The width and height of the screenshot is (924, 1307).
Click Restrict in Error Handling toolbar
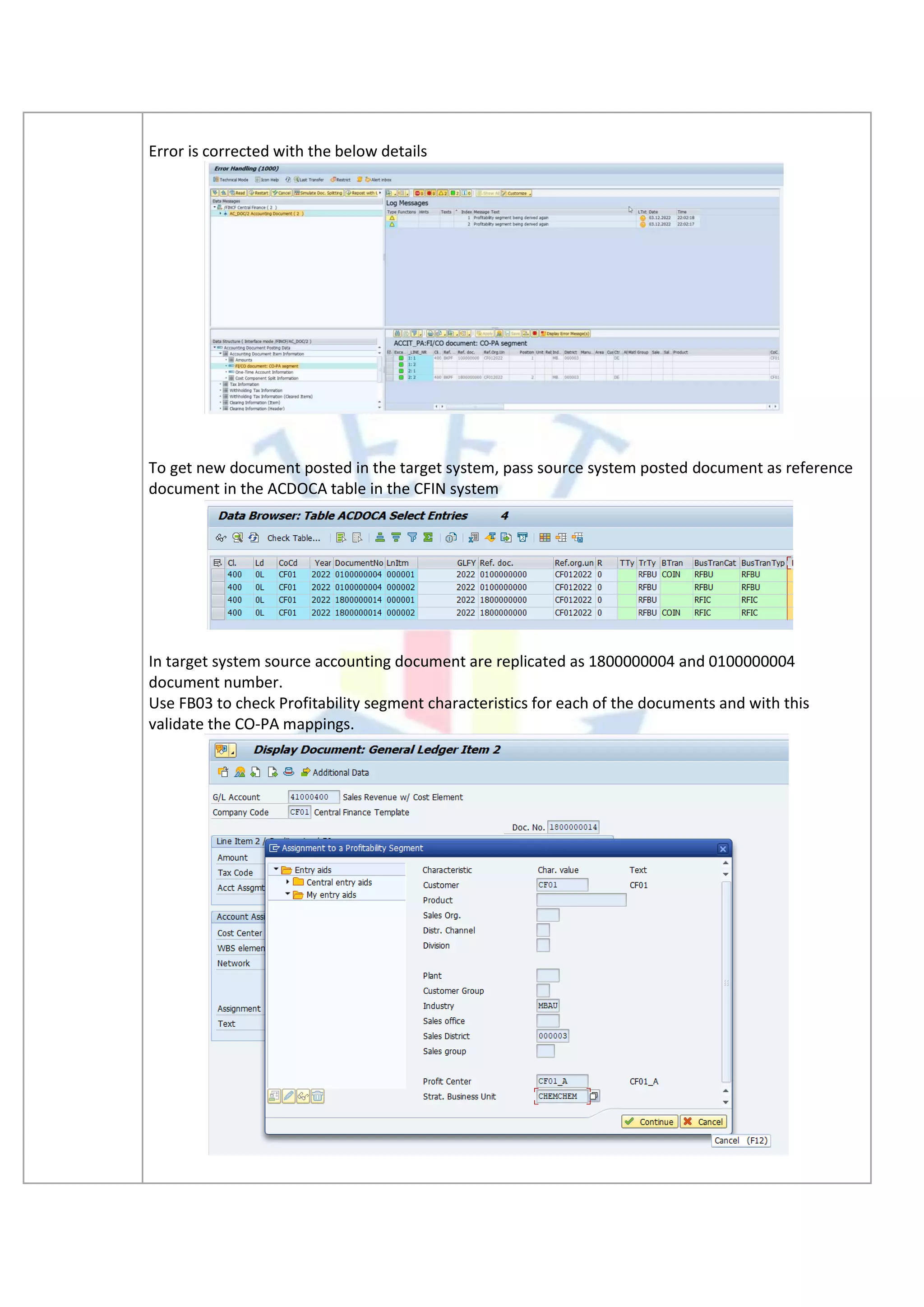tap(341, 179)
